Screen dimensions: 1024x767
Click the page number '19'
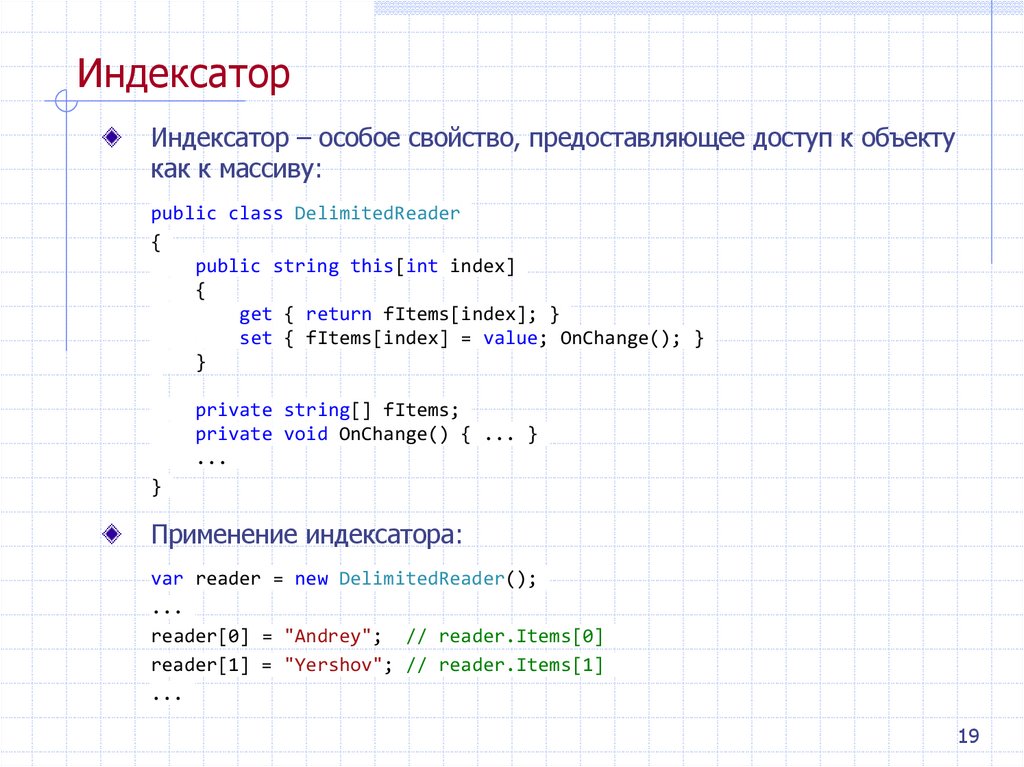tap(968, 735)
